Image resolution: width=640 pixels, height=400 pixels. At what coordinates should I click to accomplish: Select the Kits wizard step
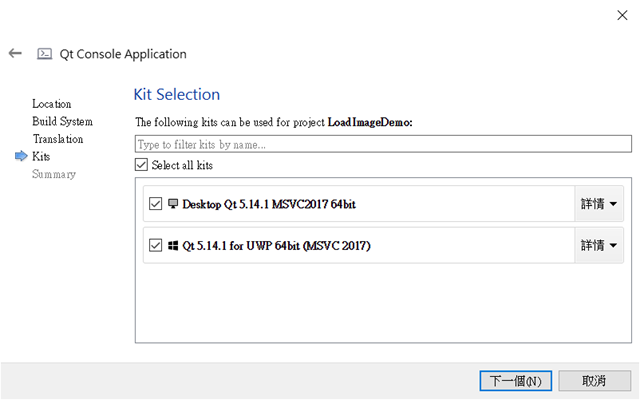41,156
